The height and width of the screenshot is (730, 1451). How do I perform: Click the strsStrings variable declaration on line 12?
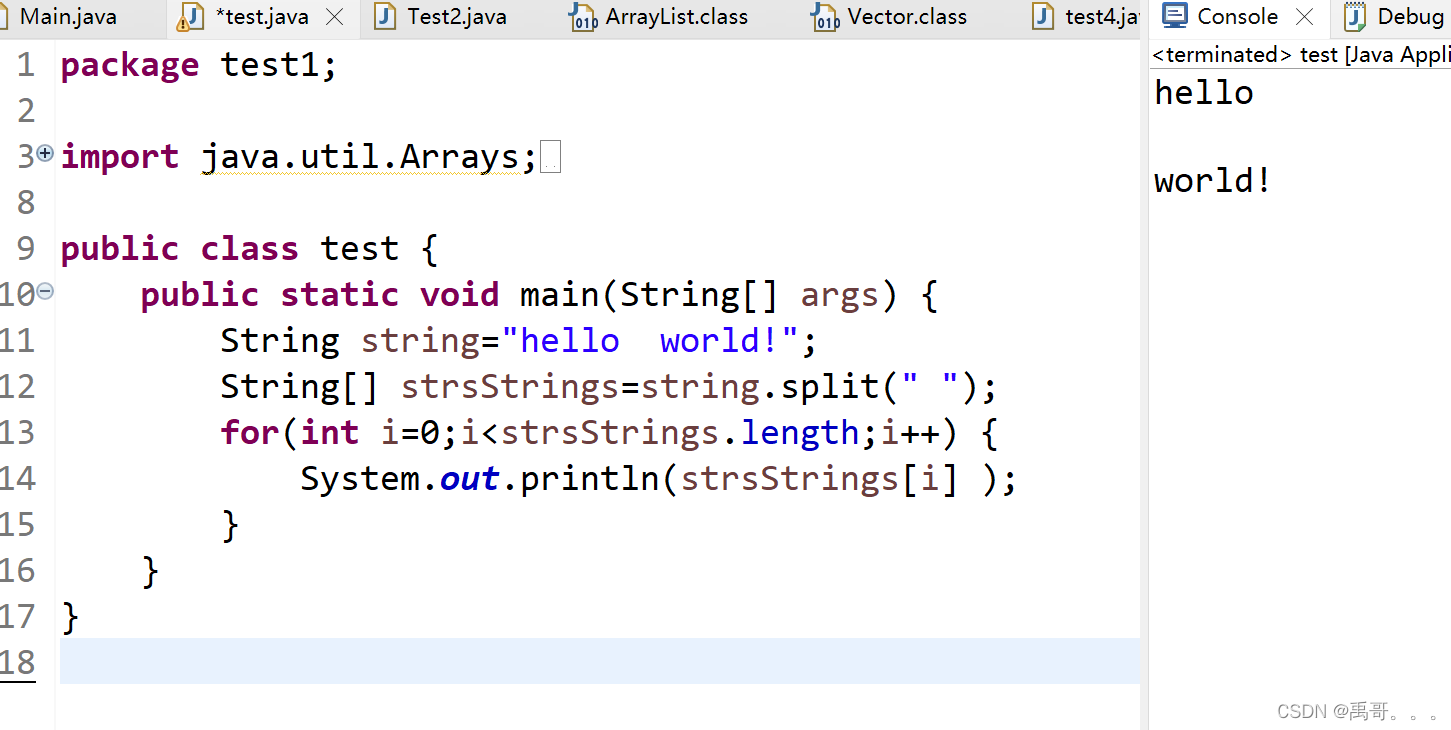click(x=510, y=388)
